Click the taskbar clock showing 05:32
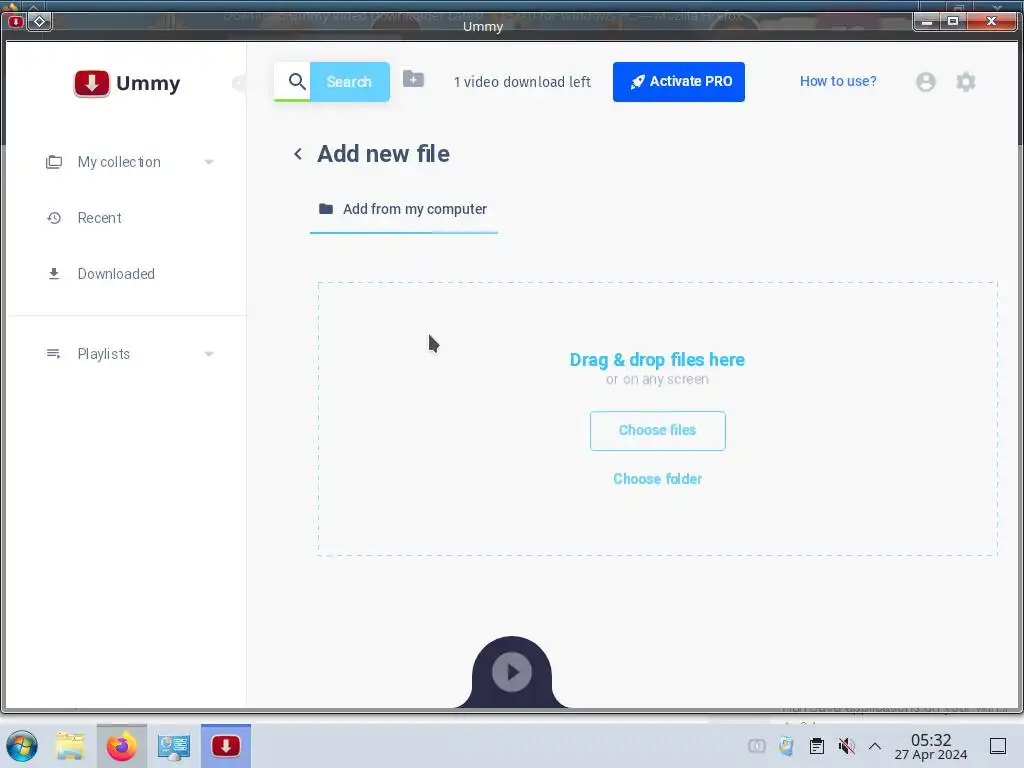Image resolution: width=1024 pixels, height=768 pixels. (931, 746)
